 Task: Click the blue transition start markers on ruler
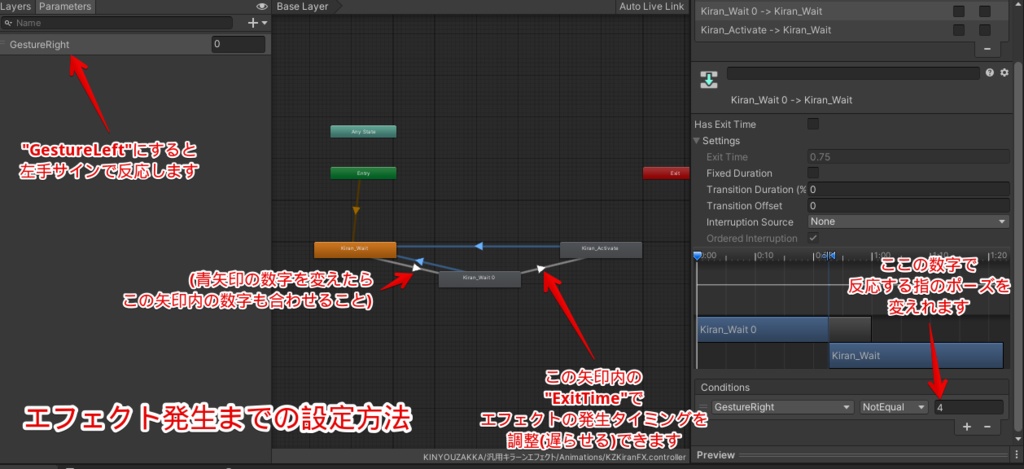pyautogui.click(x=829, y=255)
